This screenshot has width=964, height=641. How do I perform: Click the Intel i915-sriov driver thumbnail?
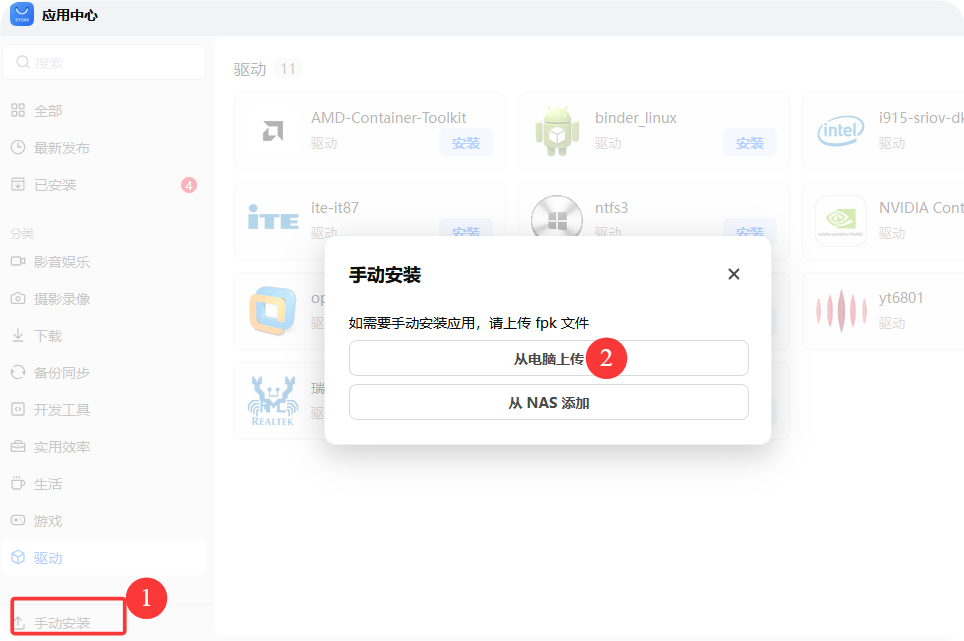840,130
